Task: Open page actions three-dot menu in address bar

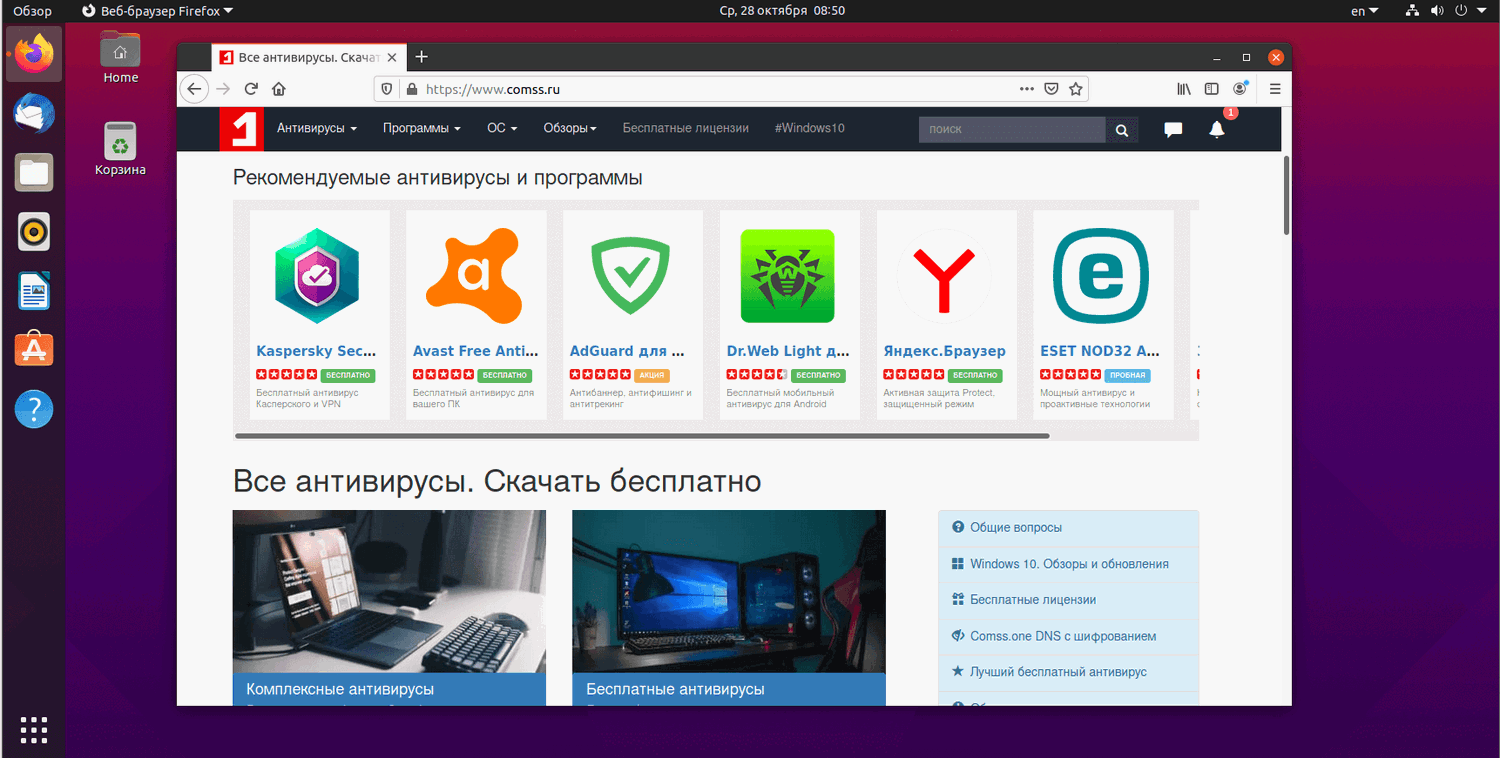Action: (x=1027, y=89)
